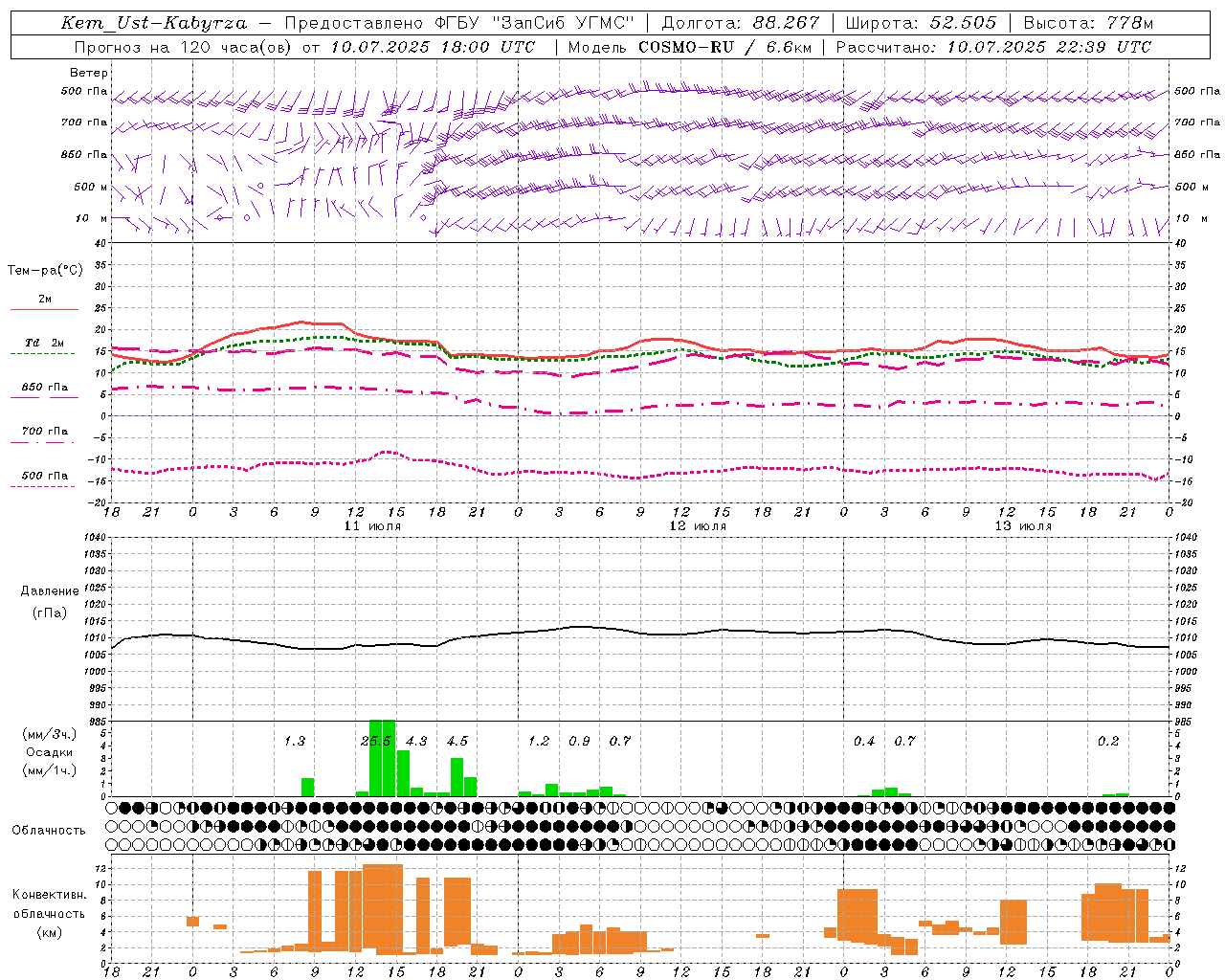Click the precipitation value 4.5
The height and width of the screenshot is (980, 1225).
[x=457, y=741]
